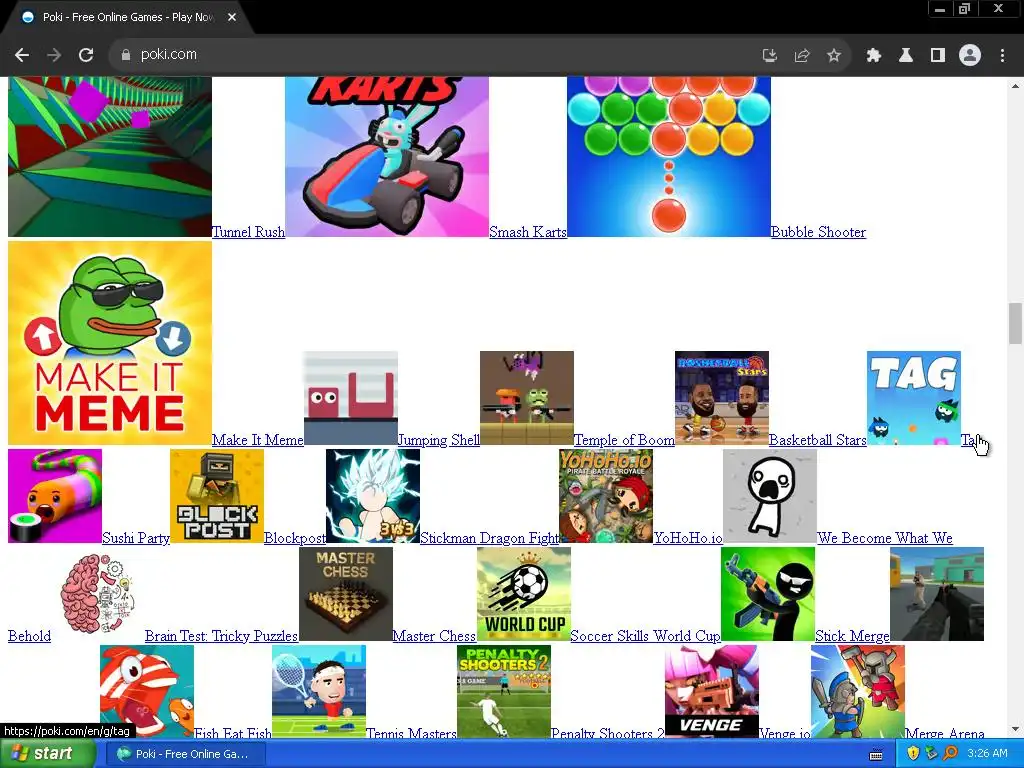Open the Sushi Party snake thumbnail

[x=55, y=496]
